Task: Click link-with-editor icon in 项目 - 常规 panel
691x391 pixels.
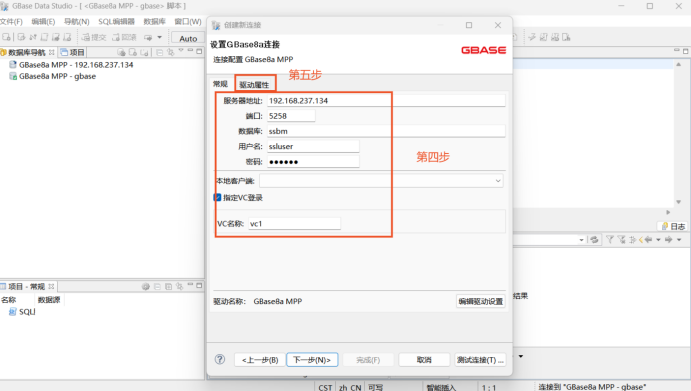Action: [179, 287]
